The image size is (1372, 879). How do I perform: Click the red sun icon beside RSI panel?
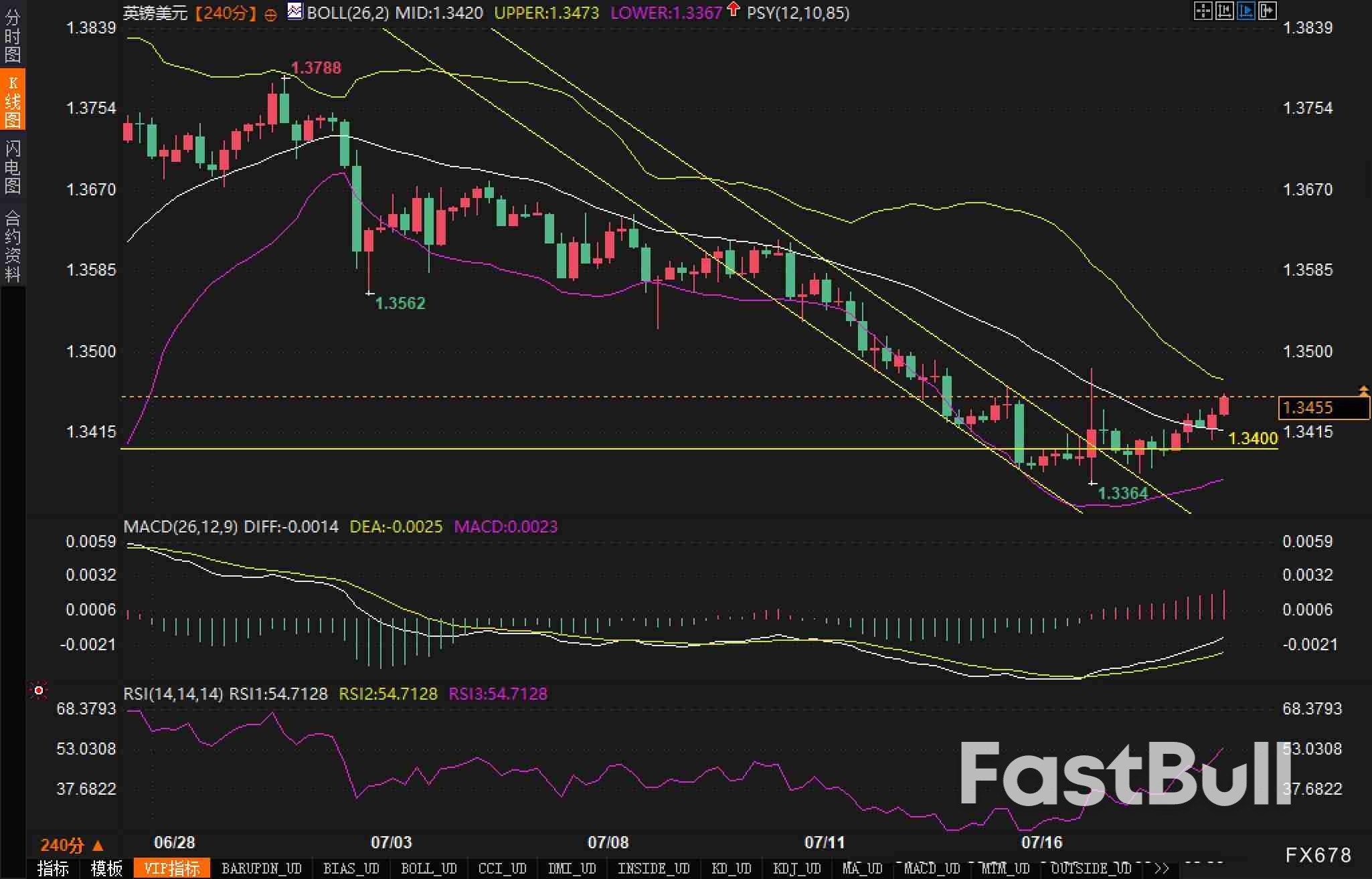[x=39, y=690]
